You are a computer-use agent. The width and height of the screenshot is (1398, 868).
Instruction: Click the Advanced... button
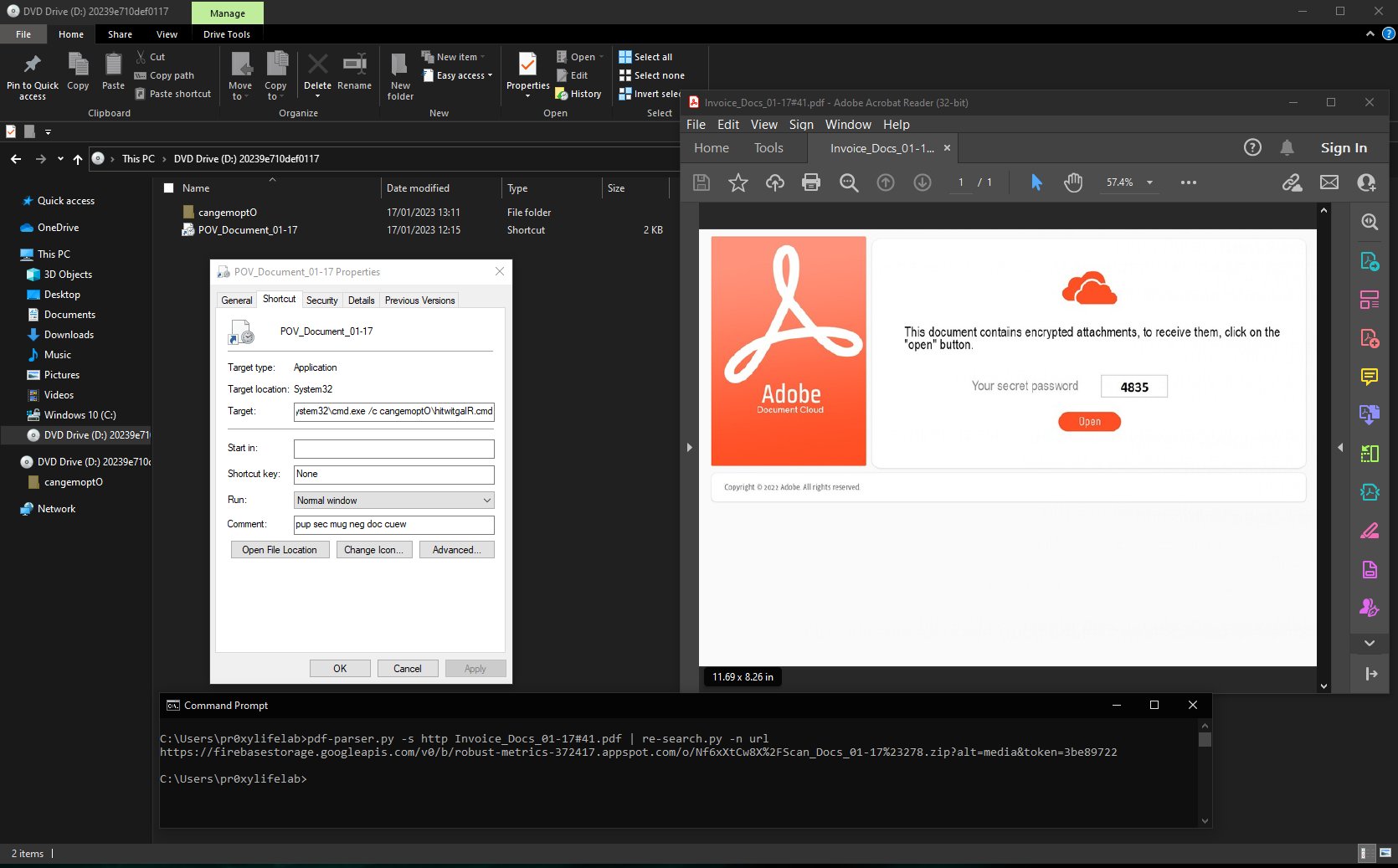457,550
